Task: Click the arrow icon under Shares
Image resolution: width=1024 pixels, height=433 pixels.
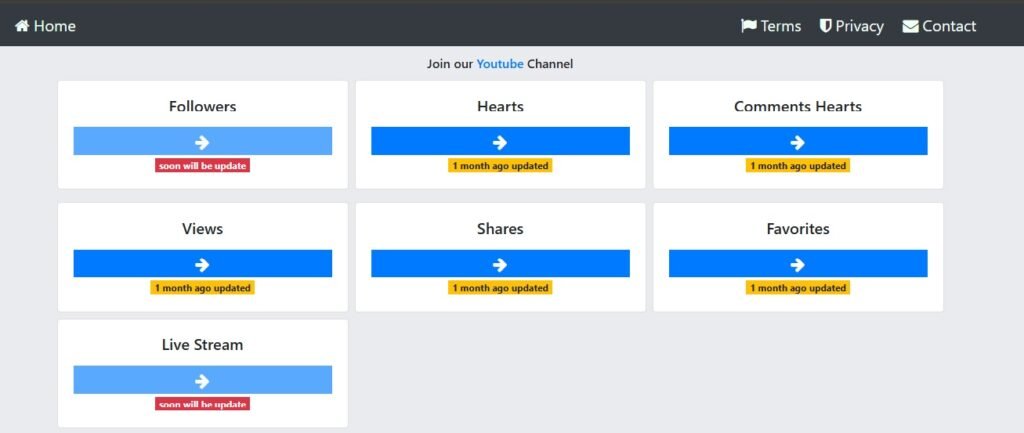Action: point(500,264)
